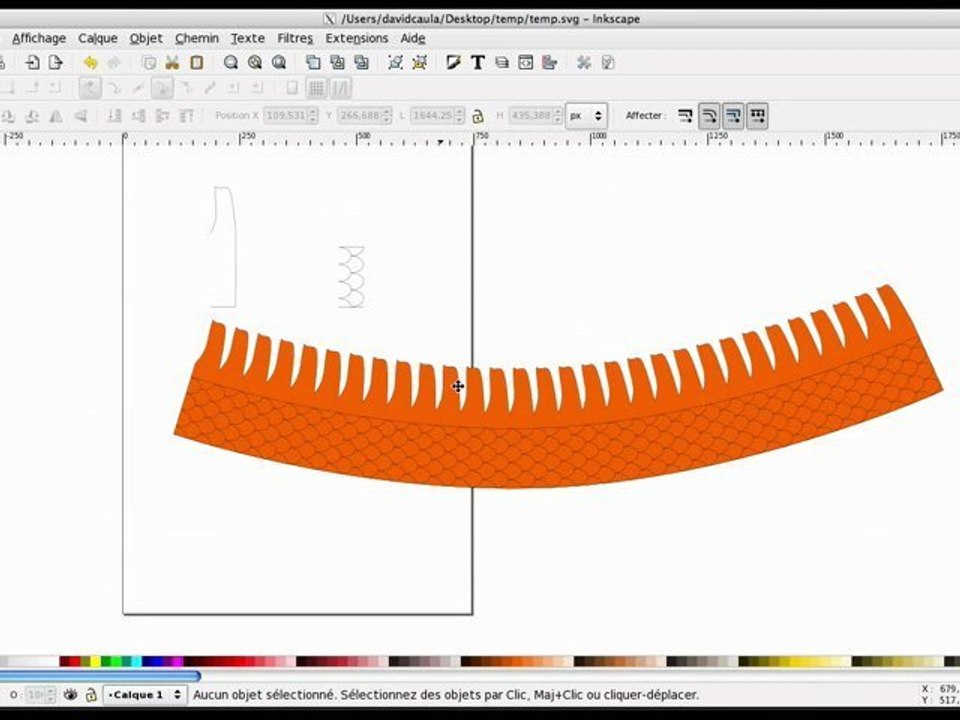Toggle snapping to grids
The width and height of the screenshot is (960, 720).
click(316, 89)
